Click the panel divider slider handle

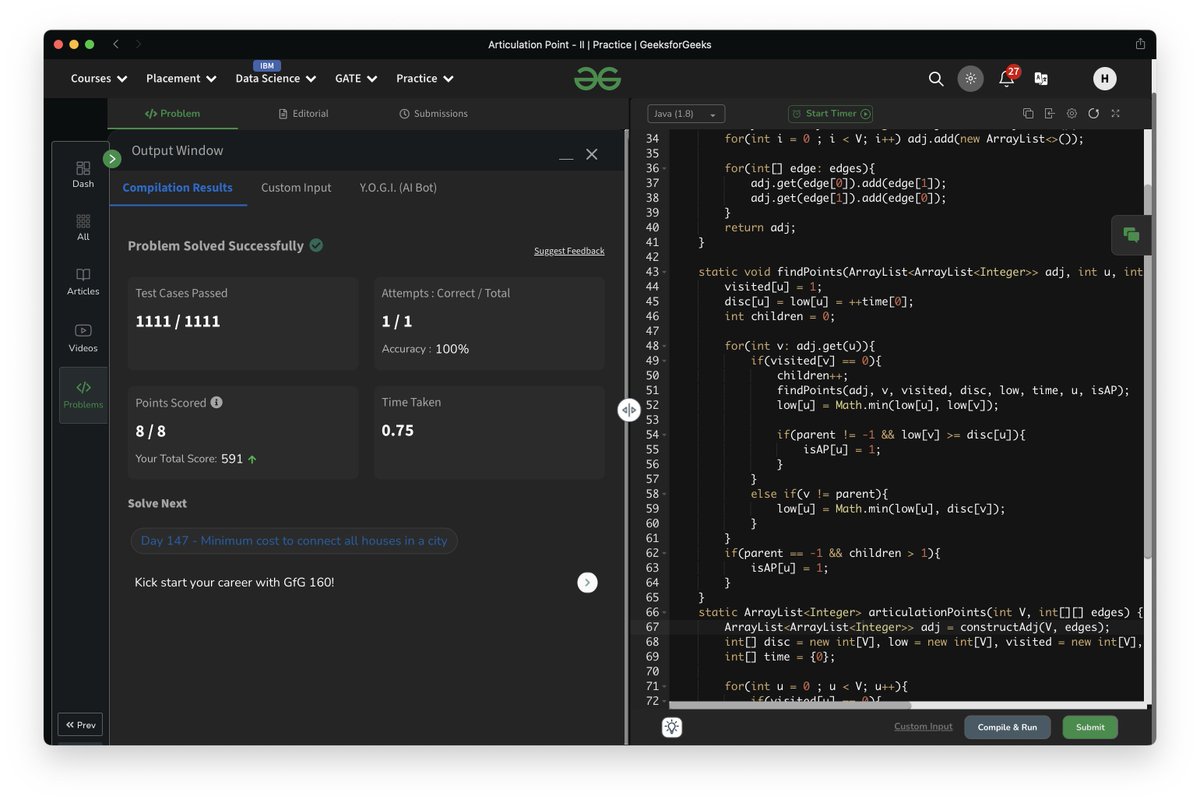click(629, 410)
